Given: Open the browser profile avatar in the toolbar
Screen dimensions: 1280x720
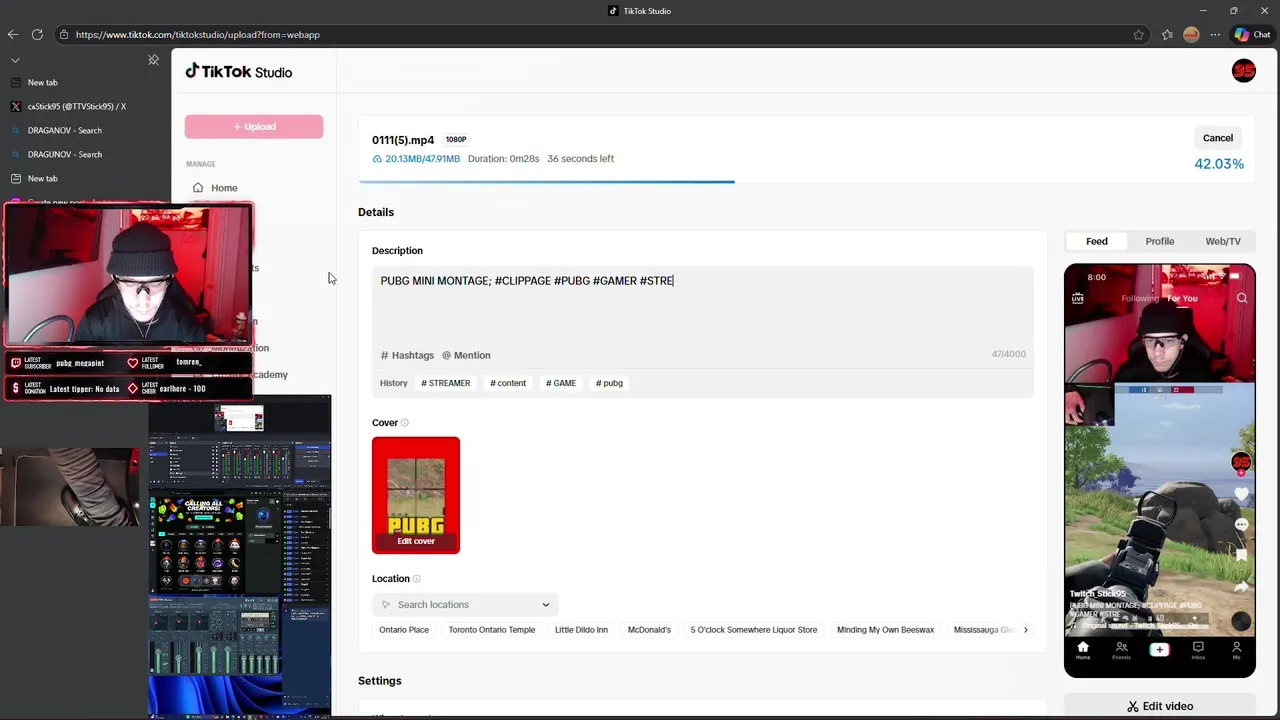Looking at the screenshot, I should point(1191,34).
